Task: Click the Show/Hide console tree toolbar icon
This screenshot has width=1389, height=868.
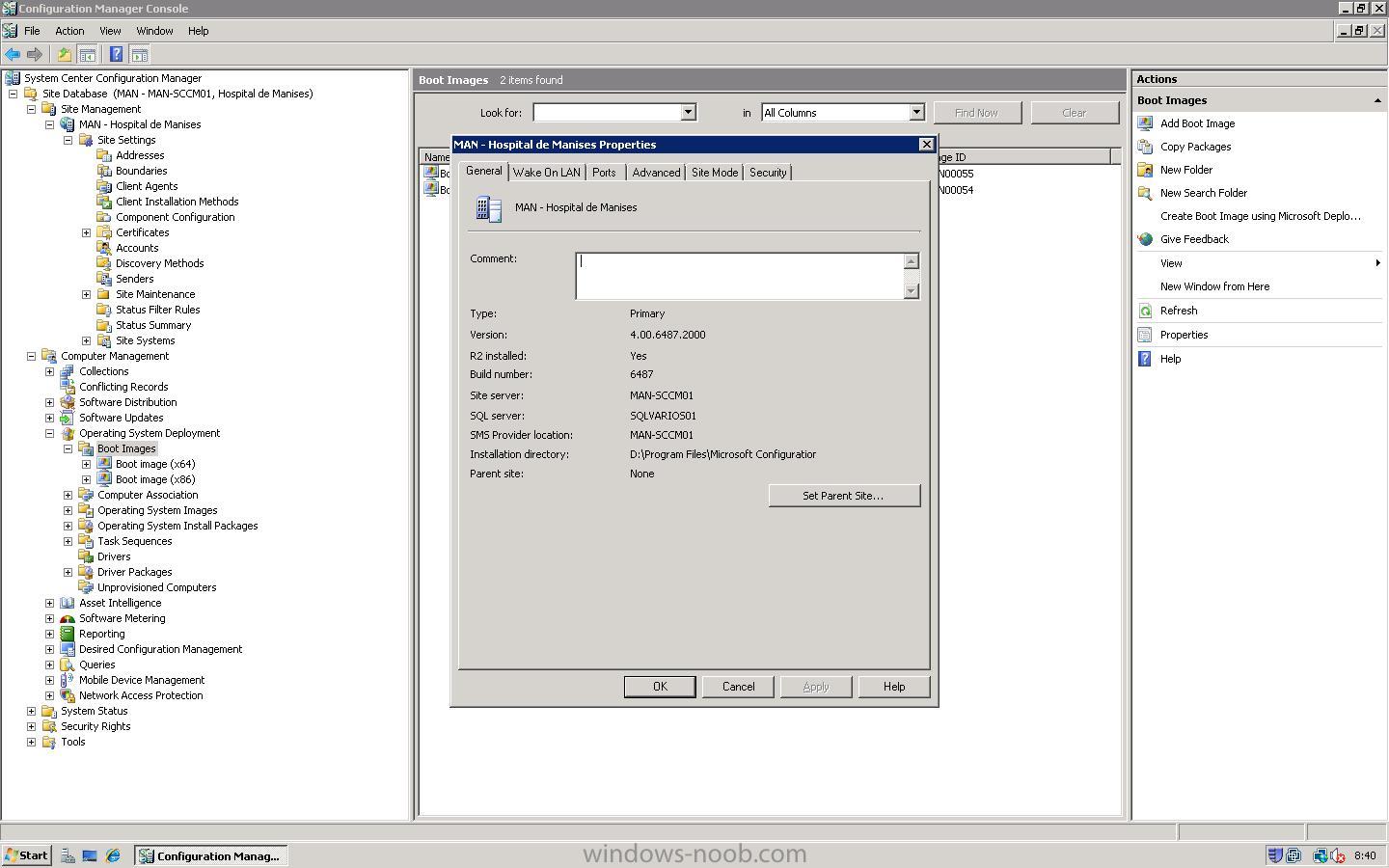Action: pos(87,54)
